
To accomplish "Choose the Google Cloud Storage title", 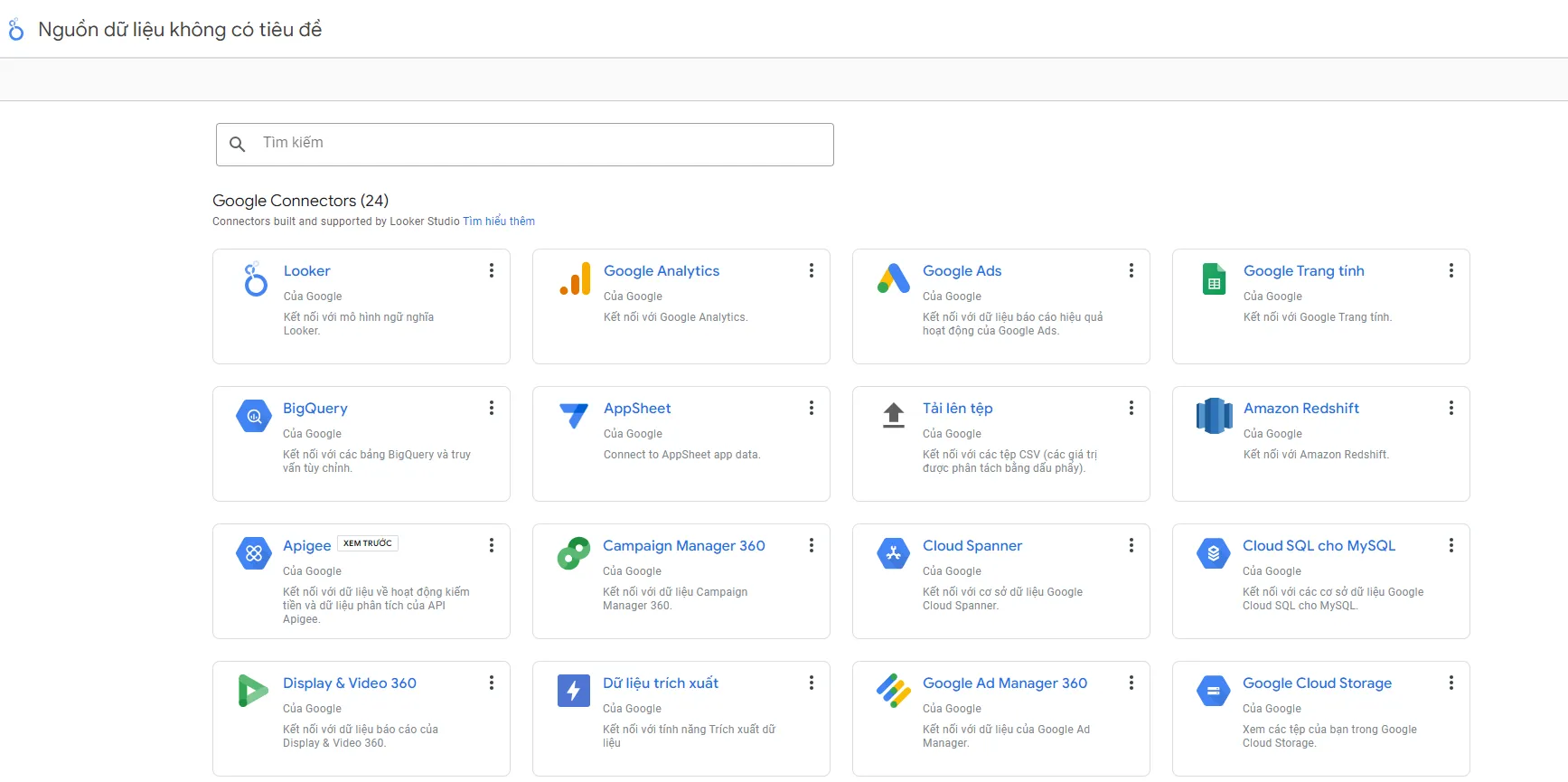I will pos(1317,683).
